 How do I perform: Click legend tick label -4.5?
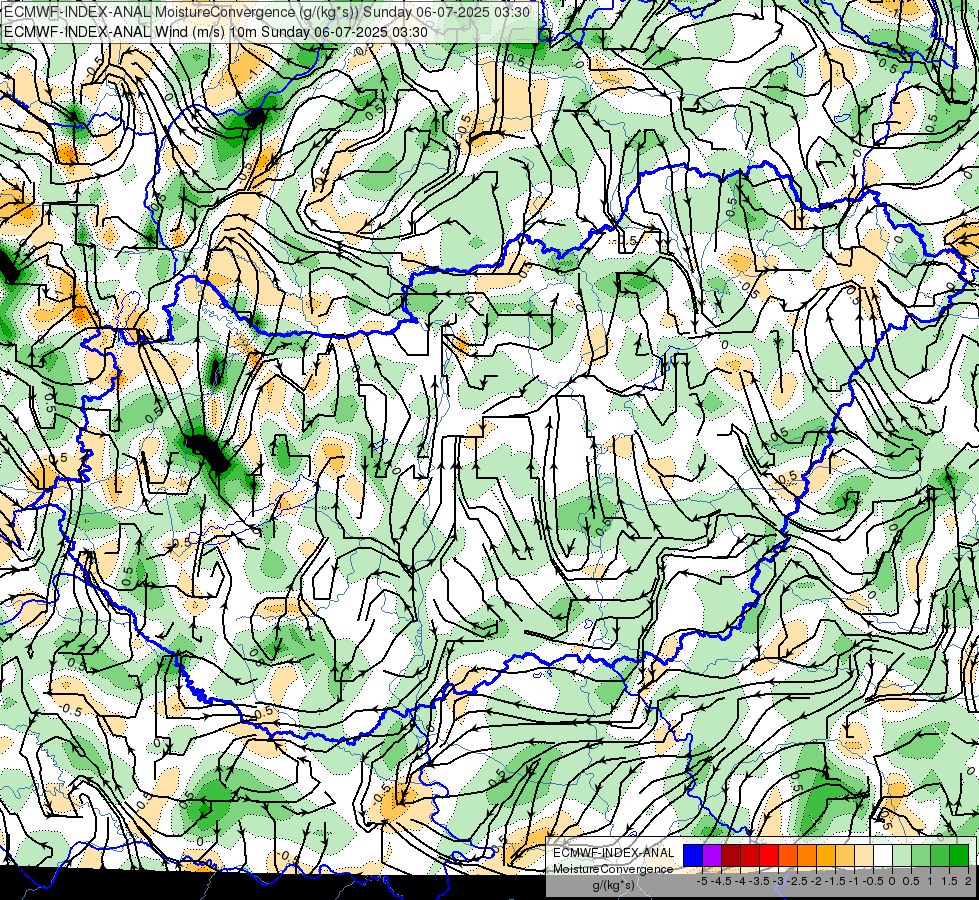721,881
